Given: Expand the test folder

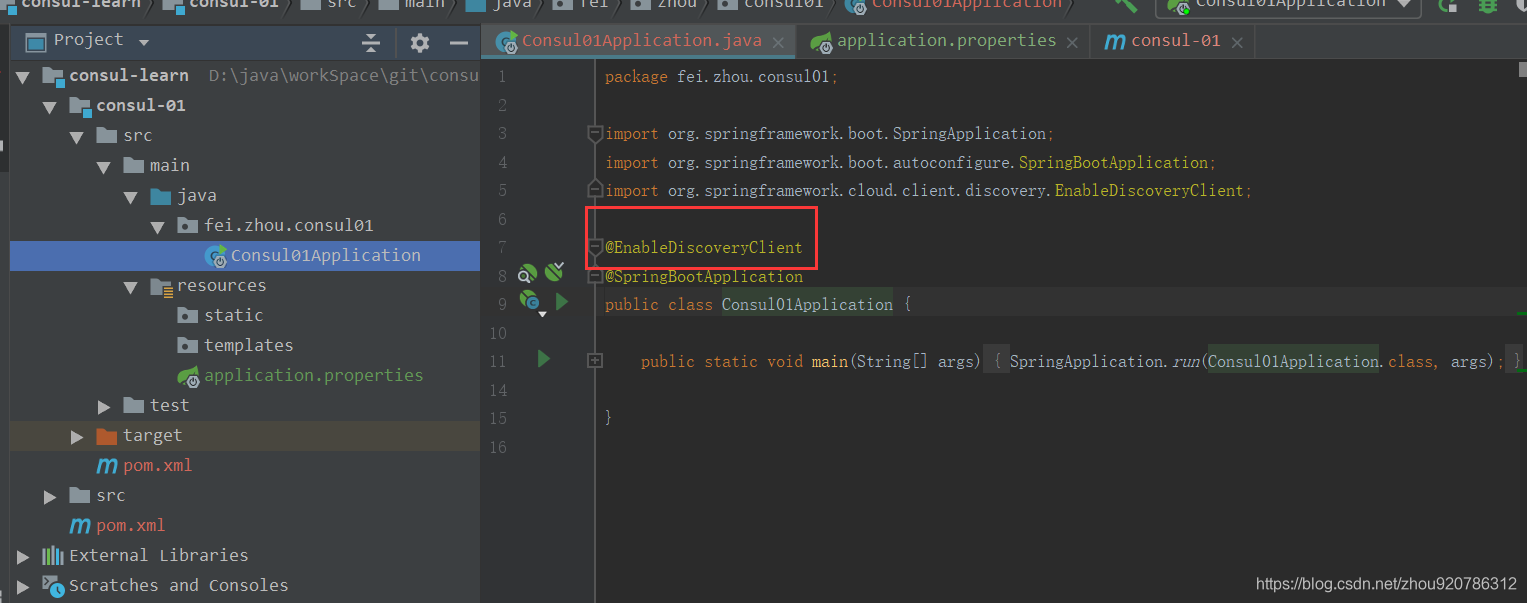Looking at the screenshot, I should click(104, 406).
